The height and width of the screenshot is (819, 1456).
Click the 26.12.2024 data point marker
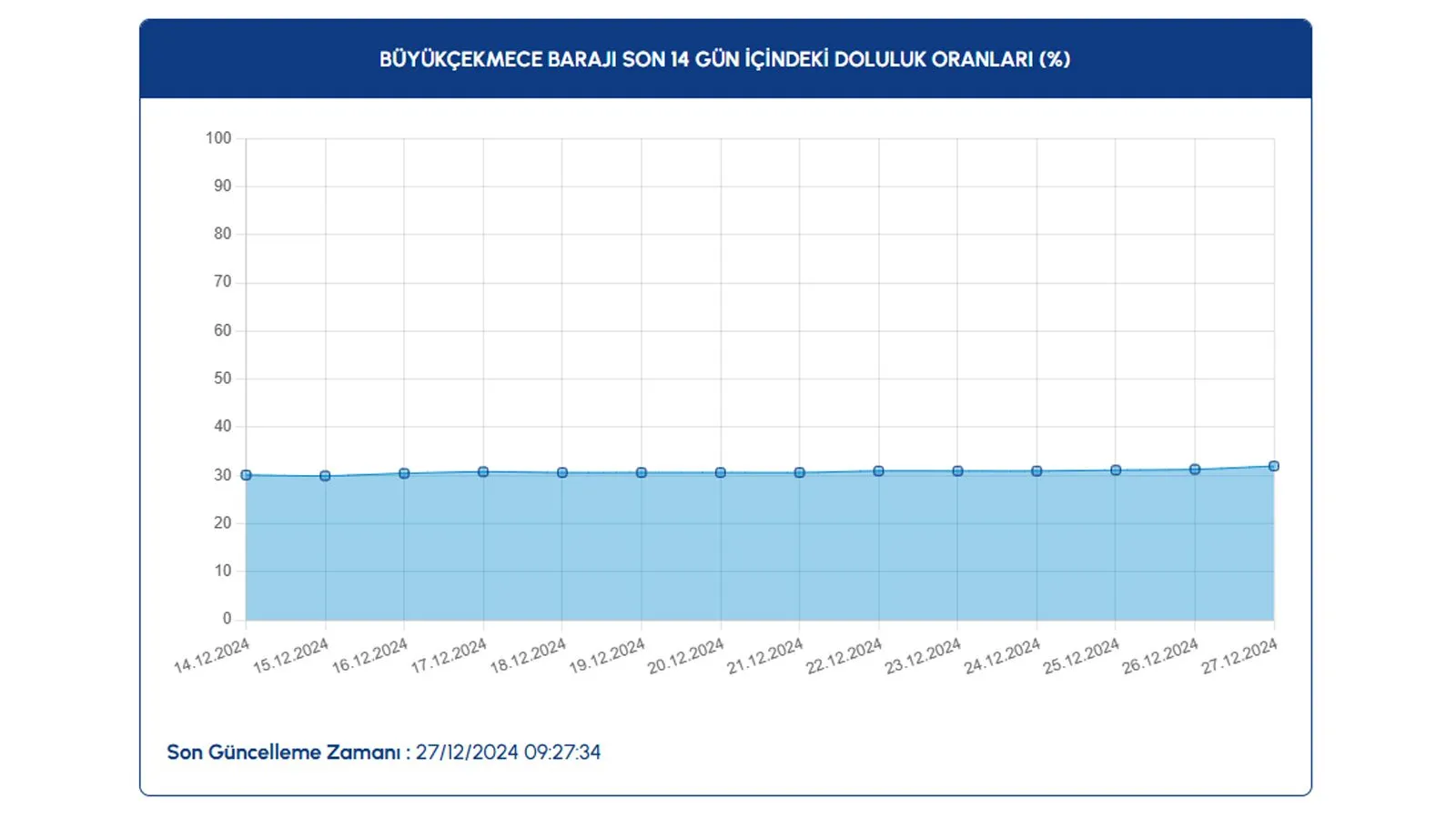click(1195, 470)
